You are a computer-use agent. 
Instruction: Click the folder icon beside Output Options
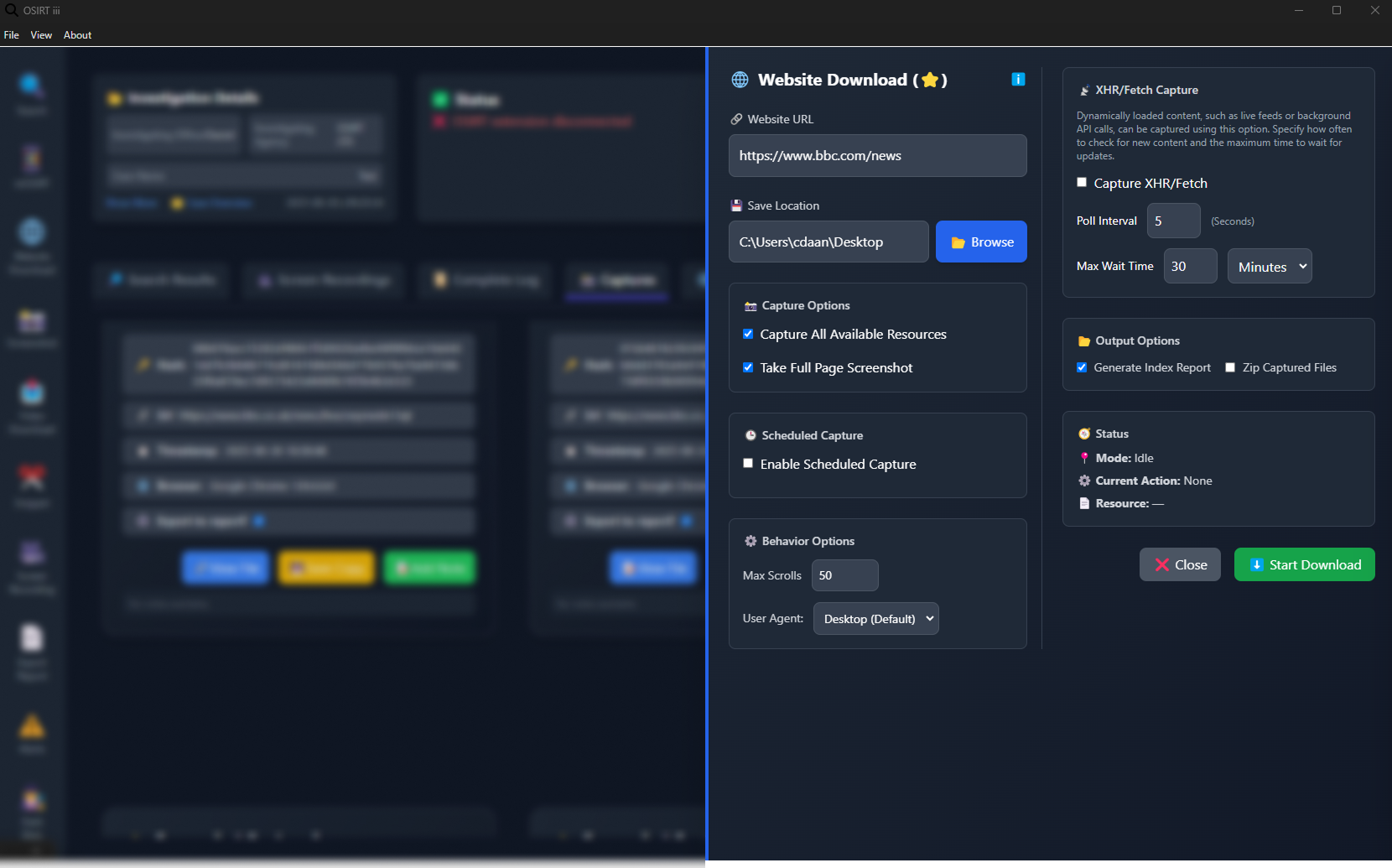pos(1084,341)
